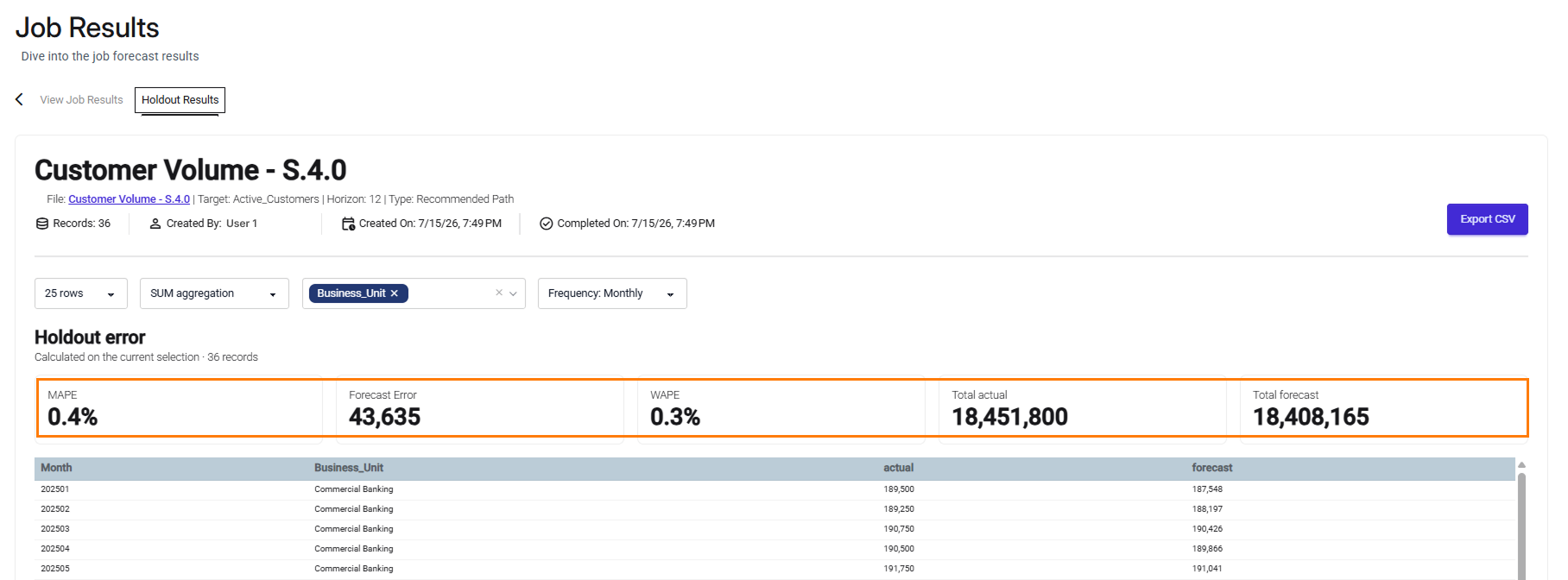Click the scrollbar up arrow
Image resolution: width=1568 pixels, height=580 pixels.
click(x=1521, y=464)
